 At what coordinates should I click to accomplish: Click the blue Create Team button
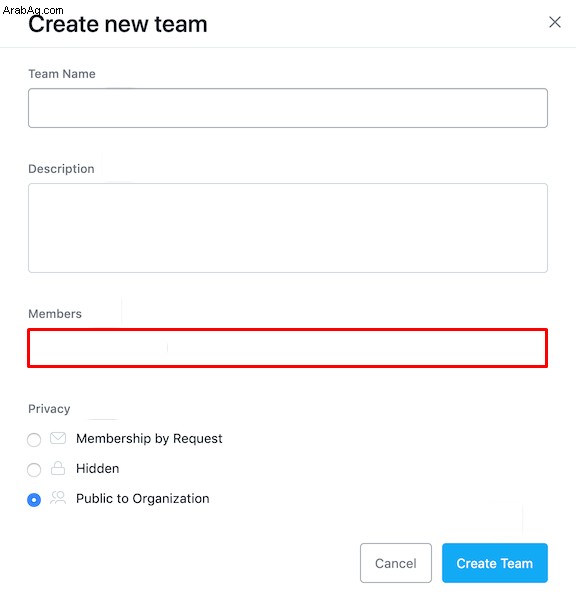coord(495,563)
